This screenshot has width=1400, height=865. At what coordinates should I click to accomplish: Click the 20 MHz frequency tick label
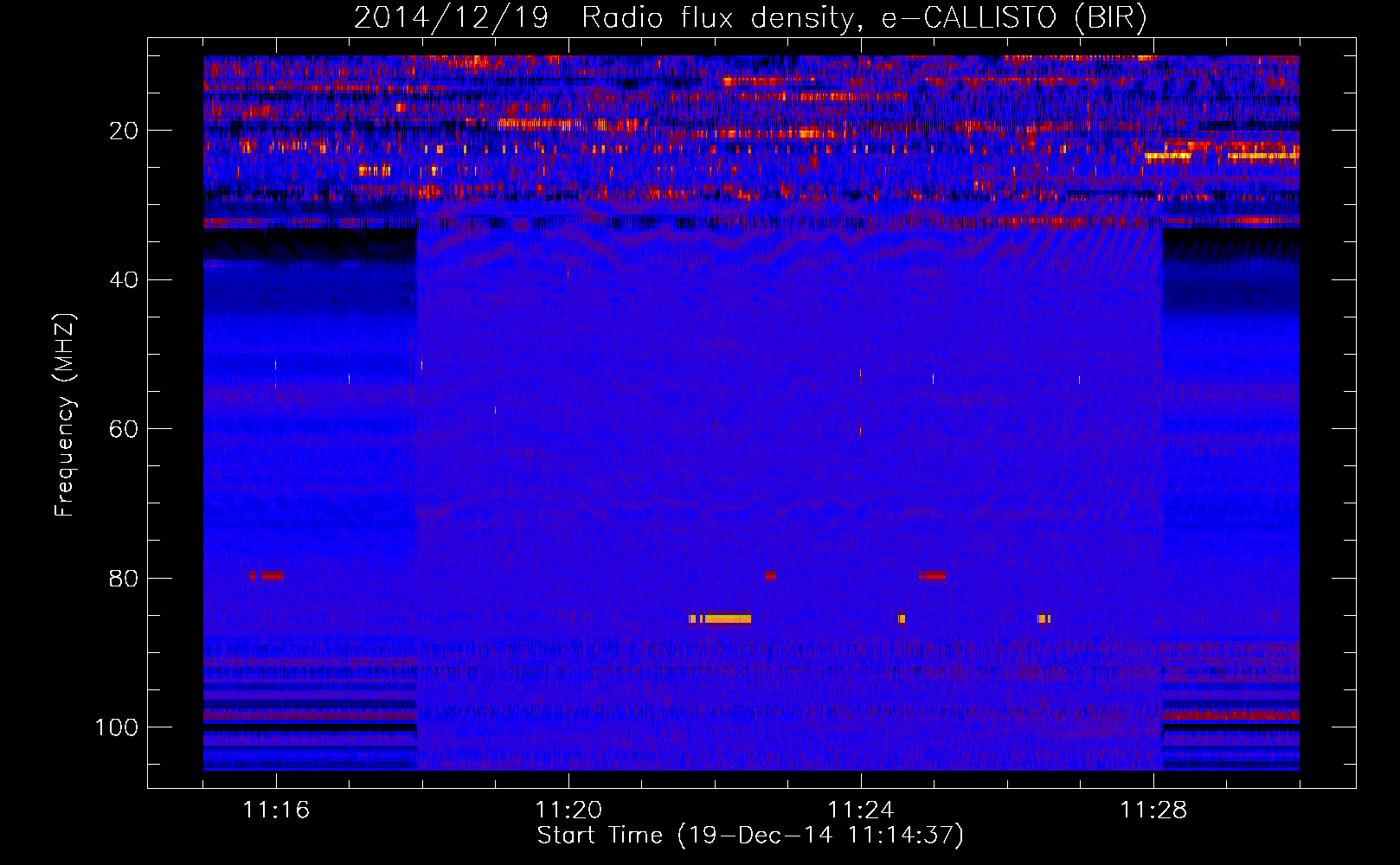tap(125, 131)
